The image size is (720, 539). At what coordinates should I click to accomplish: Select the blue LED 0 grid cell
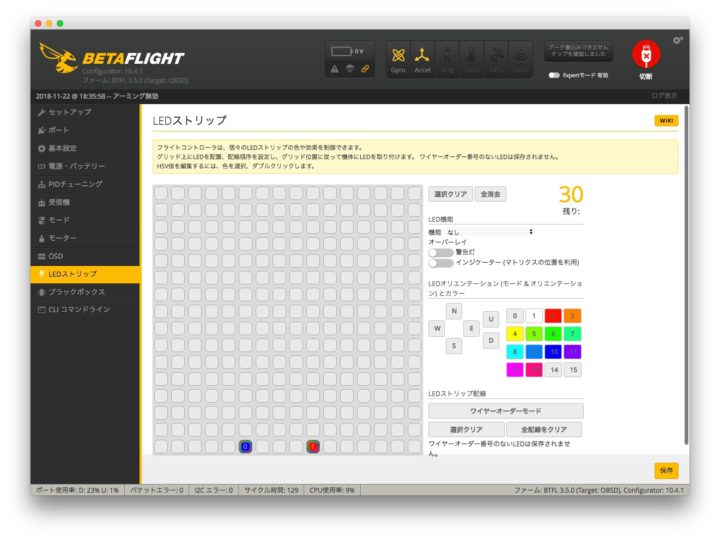pos(245,446)
